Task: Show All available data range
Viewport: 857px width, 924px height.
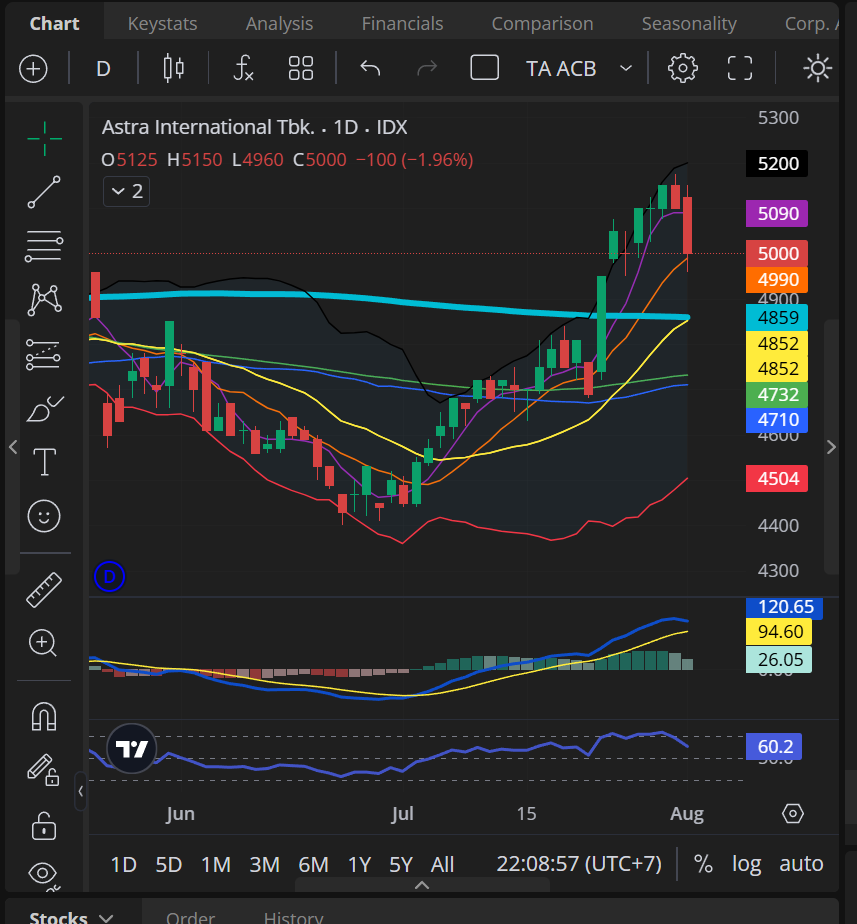Action: (442, 864)
